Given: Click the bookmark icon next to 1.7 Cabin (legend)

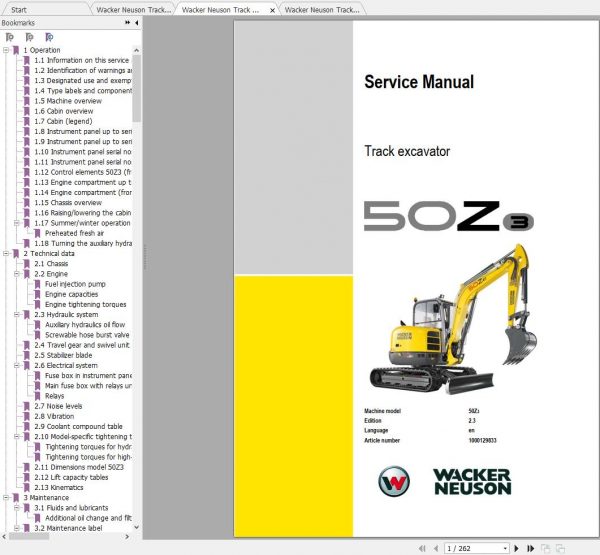Looking at the screenshot, I should click(x=27, y=121).
